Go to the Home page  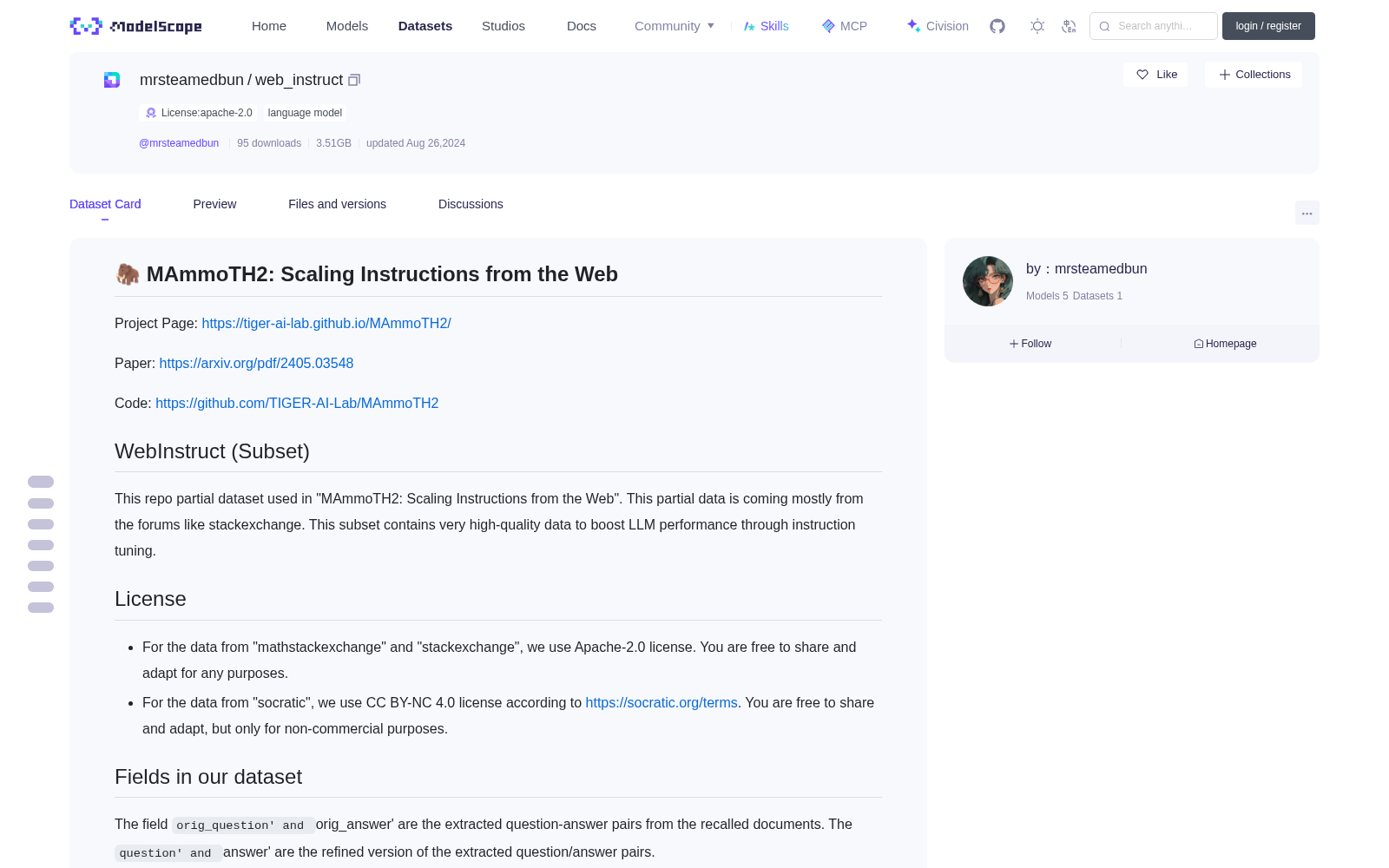(x=269, y=26)
